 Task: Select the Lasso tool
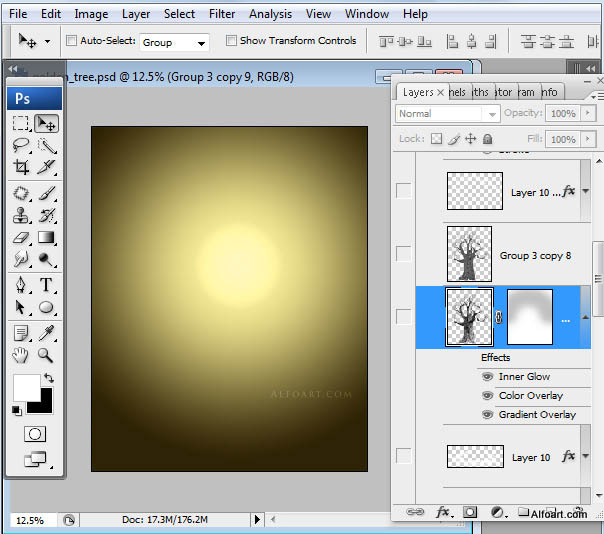[21, 146]
